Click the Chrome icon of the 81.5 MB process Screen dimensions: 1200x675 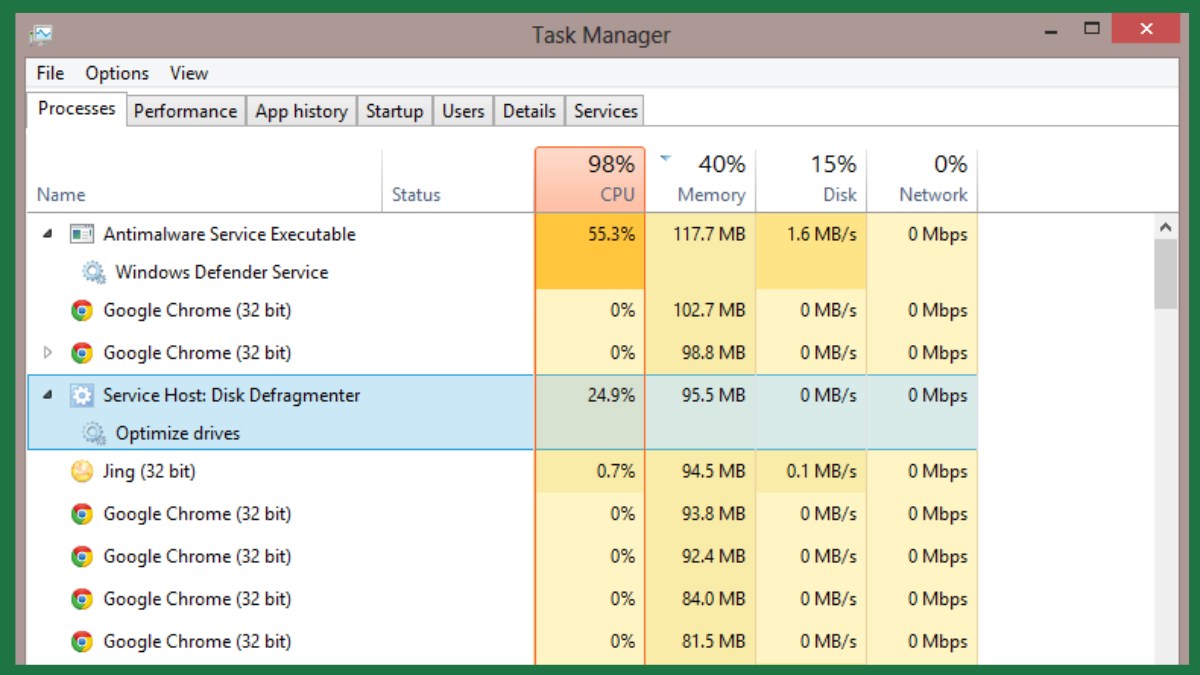pos(82,641)
